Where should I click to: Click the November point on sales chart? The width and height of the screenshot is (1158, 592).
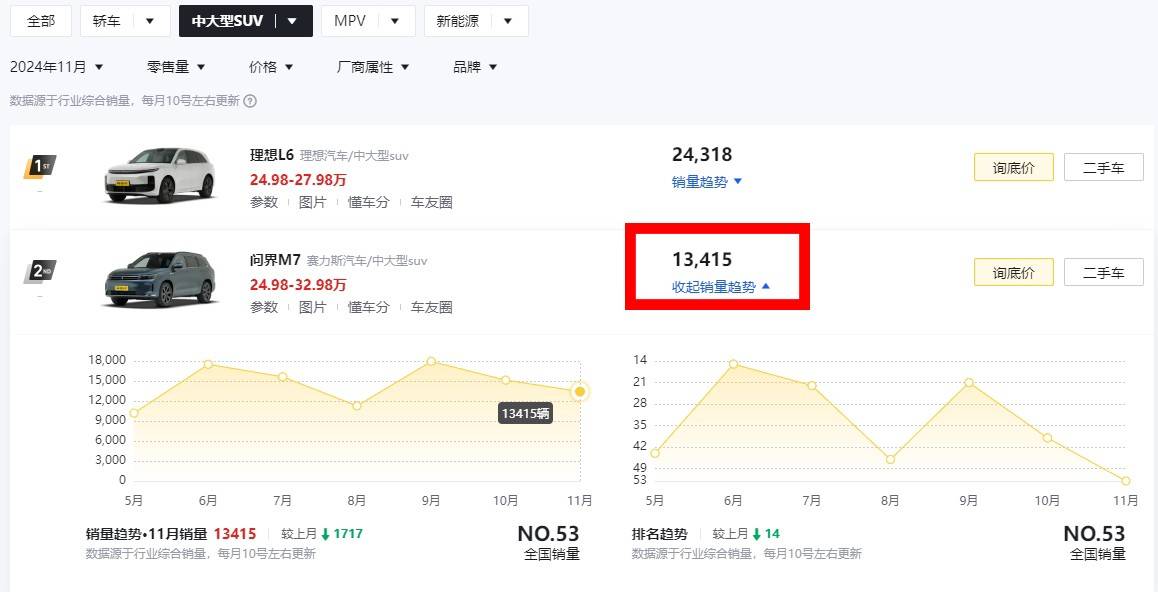580,391
